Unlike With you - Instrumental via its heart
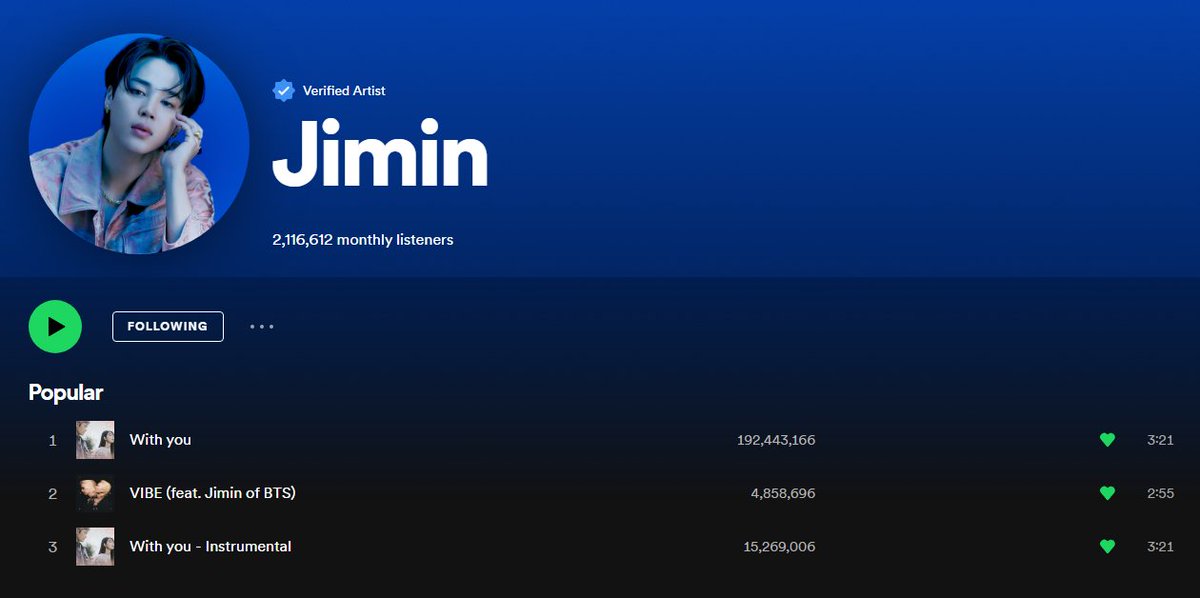Image resolution: width=1200 pixels, height=598 pixels. tap(1107, 546)
